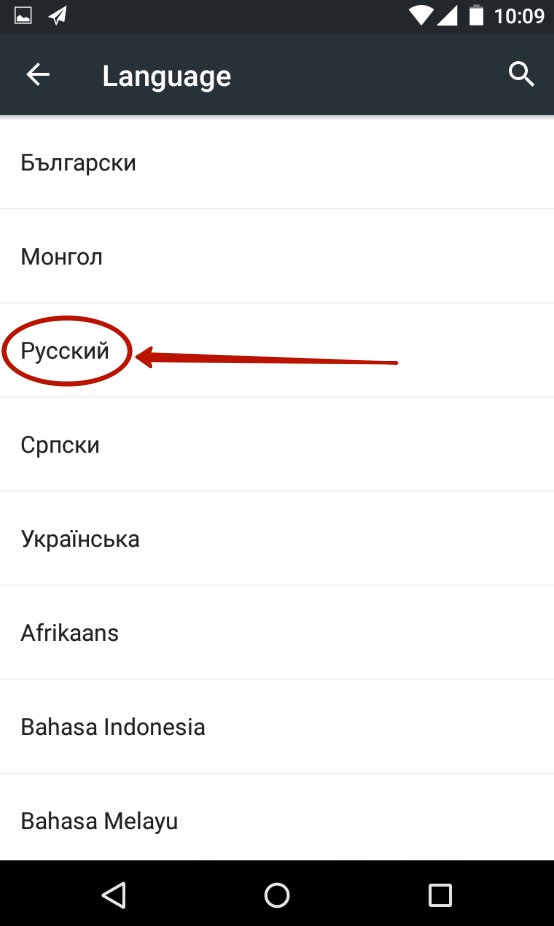Open the search magnifier icon
Screen dimensions: 554x926
[x=522, y=74]
